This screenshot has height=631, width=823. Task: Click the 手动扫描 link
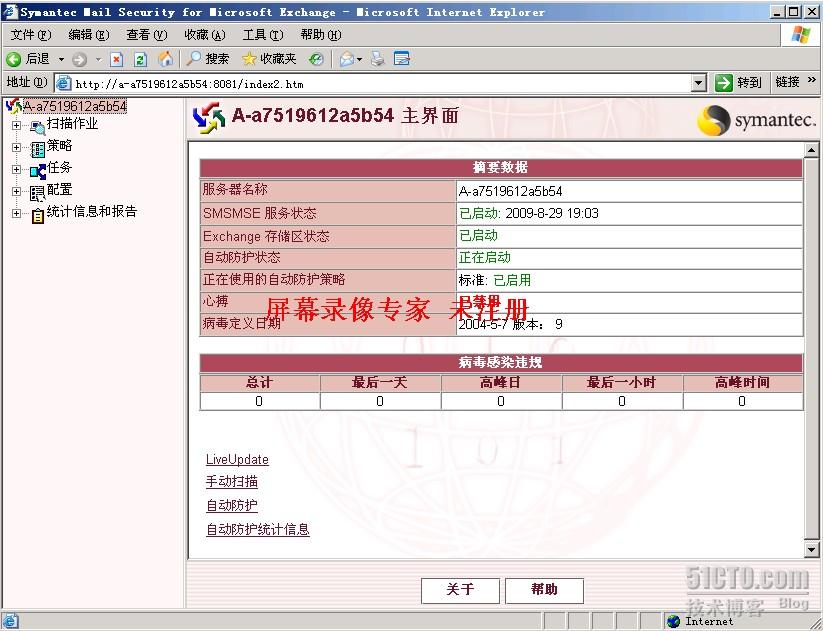click(231, 481)
